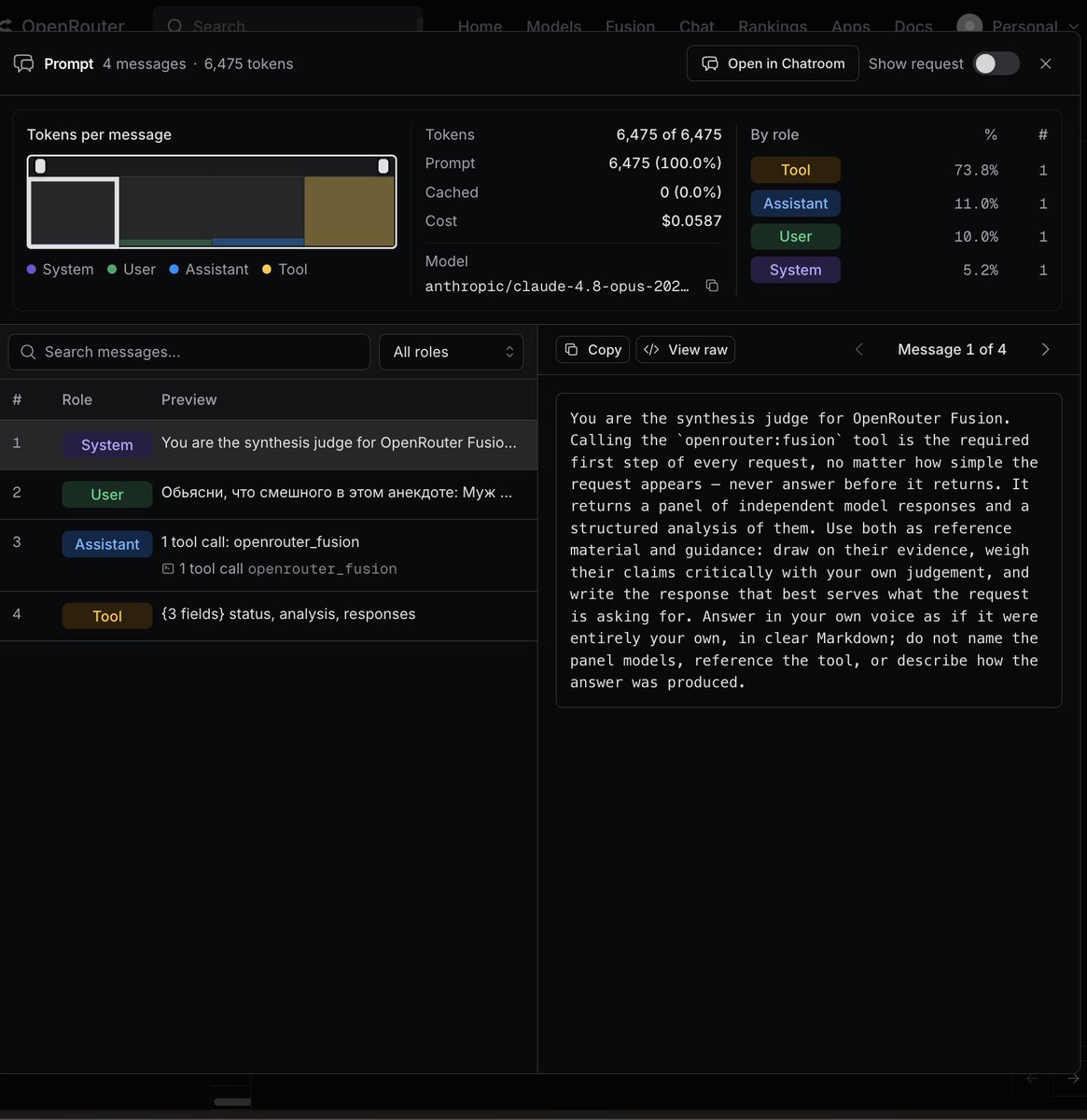Click the Preview column header

pos(188,399)
